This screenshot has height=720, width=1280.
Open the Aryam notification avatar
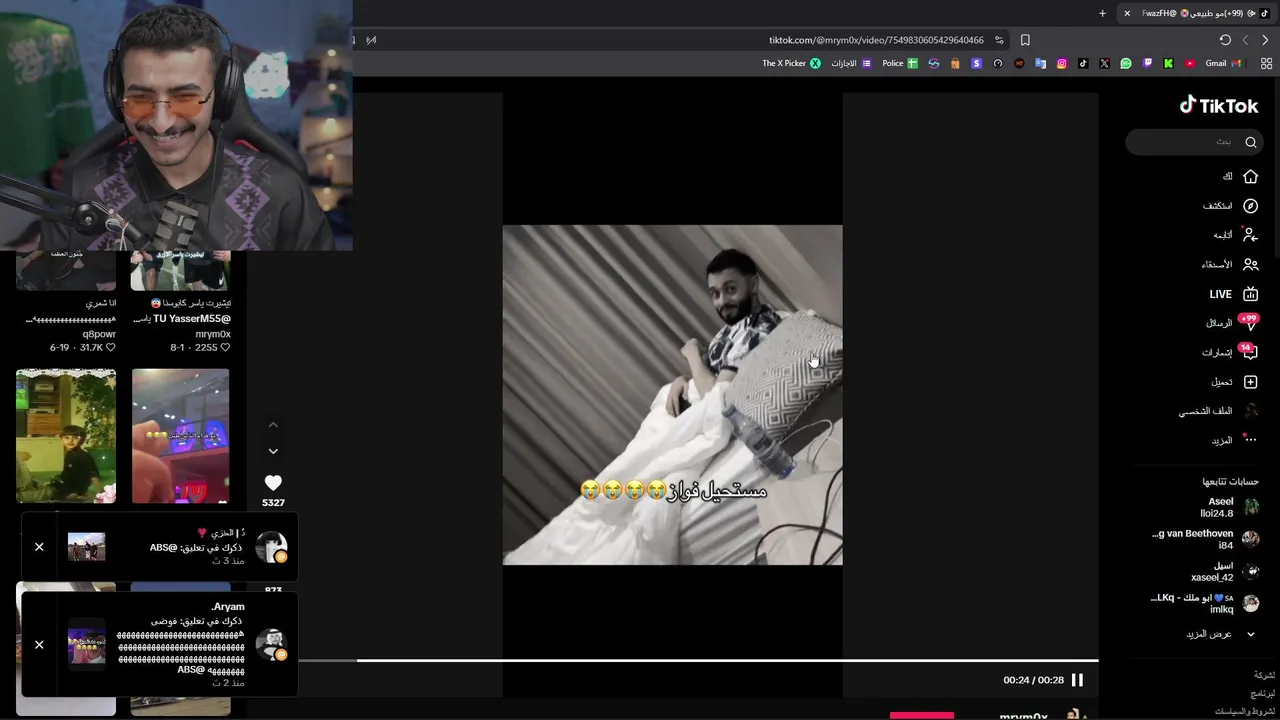tap(271, 644)
